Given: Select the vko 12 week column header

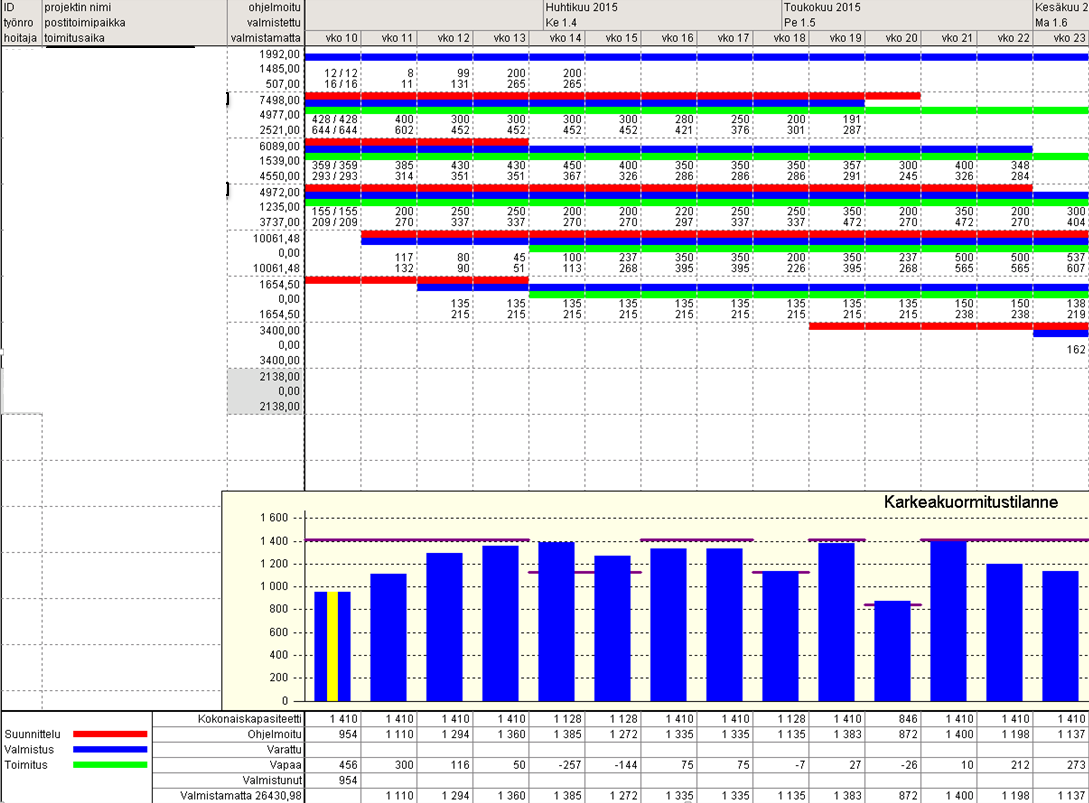Looking at the screenshot, I should (445, 38).
